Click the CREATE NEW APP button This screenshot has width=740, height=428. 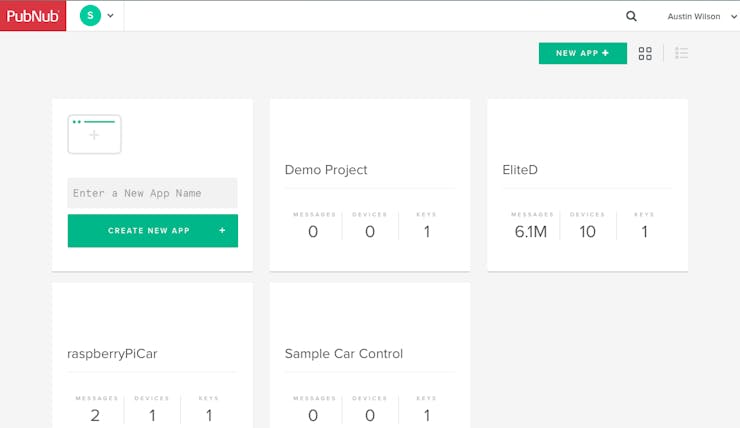click(152, 231)
